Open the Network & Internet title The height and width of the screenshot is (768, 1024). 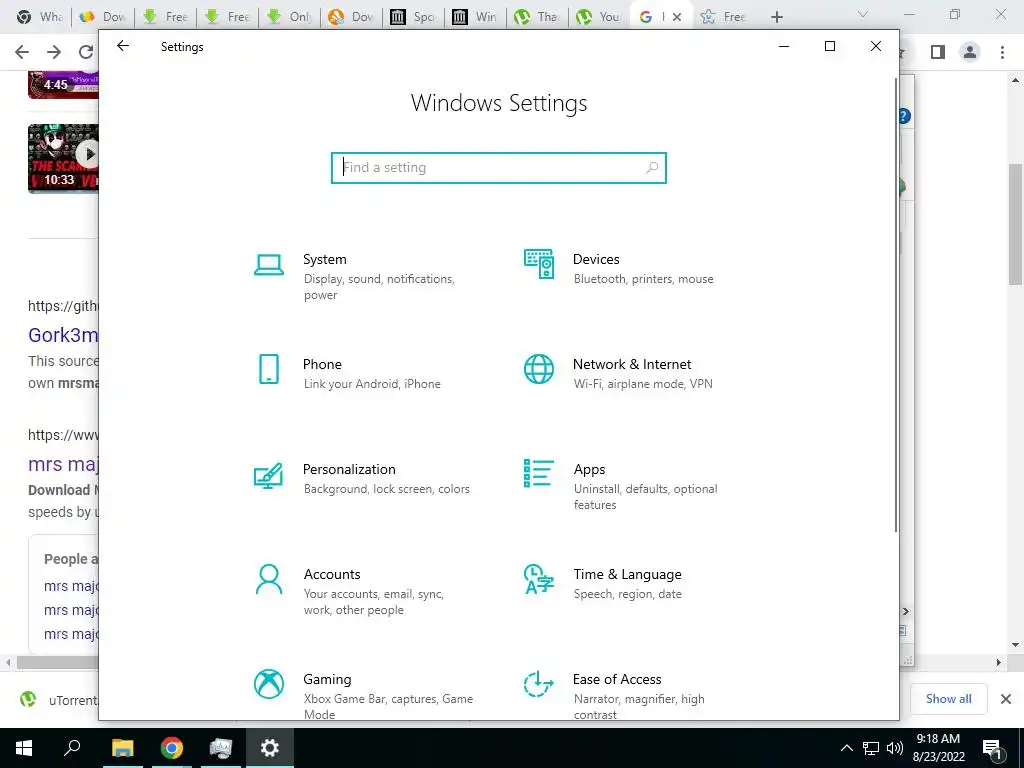(x=632, y=364)
